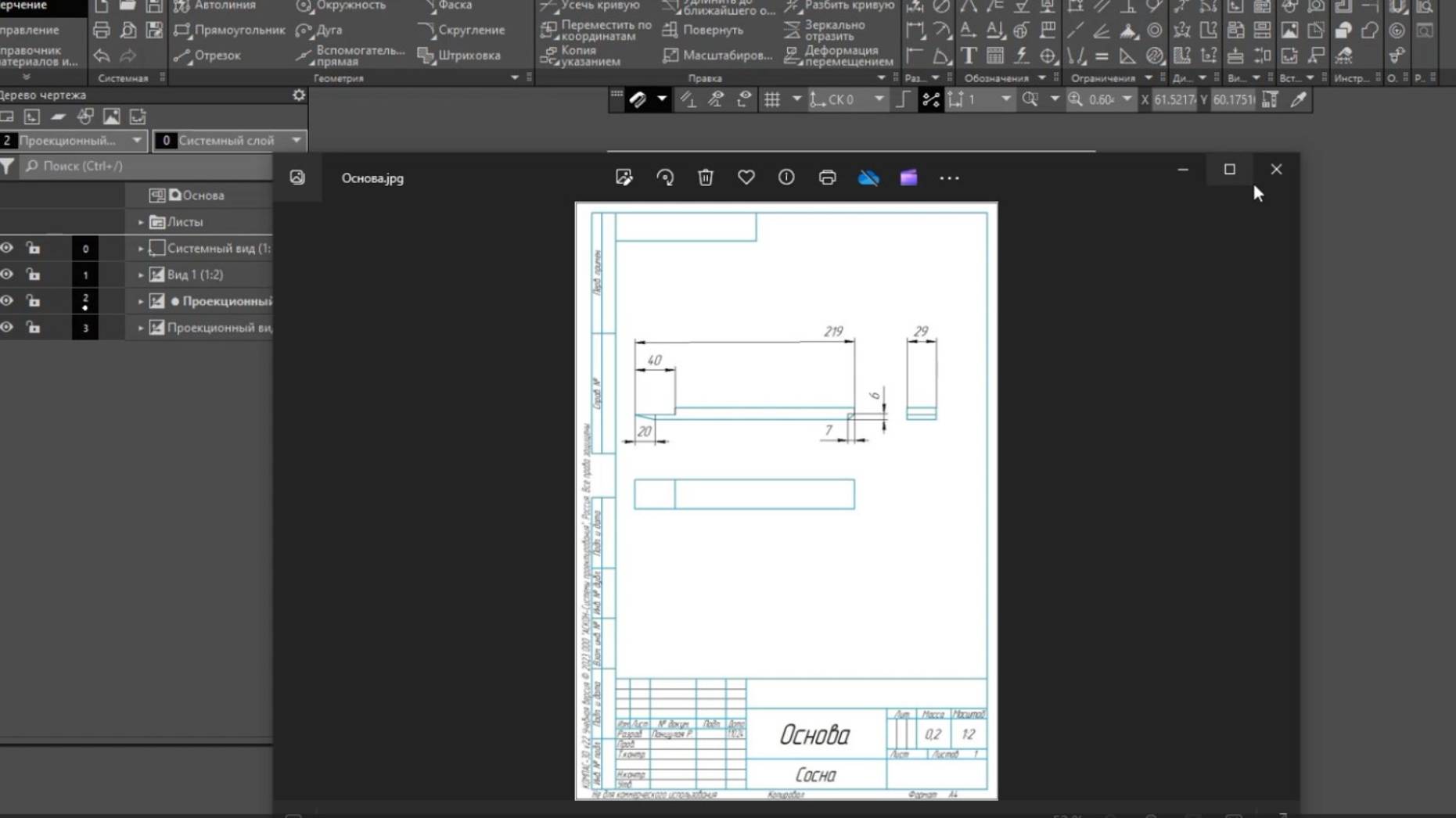Click the Save All icon

[155, 30]
